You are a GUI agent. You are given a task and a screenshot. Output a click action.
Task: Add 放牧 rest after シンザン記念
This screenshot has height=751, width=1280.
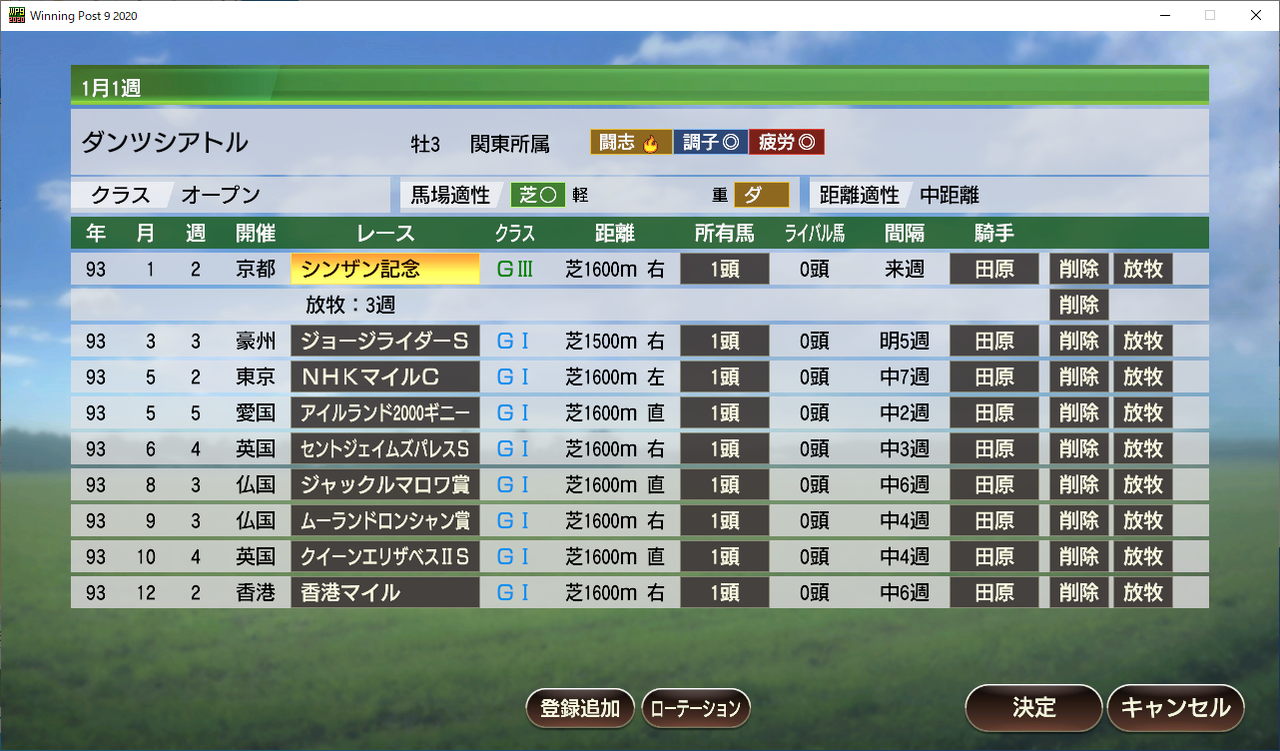[x=1143, y=269]
